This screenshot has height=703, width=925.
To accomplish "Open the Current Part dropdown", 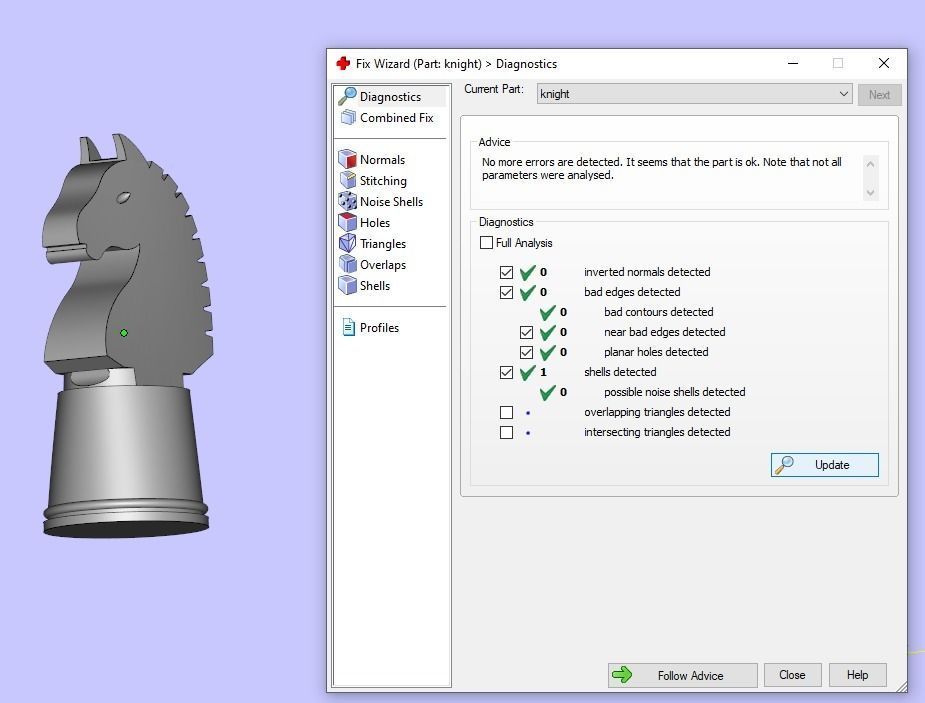I will click(x=694, y=94).
